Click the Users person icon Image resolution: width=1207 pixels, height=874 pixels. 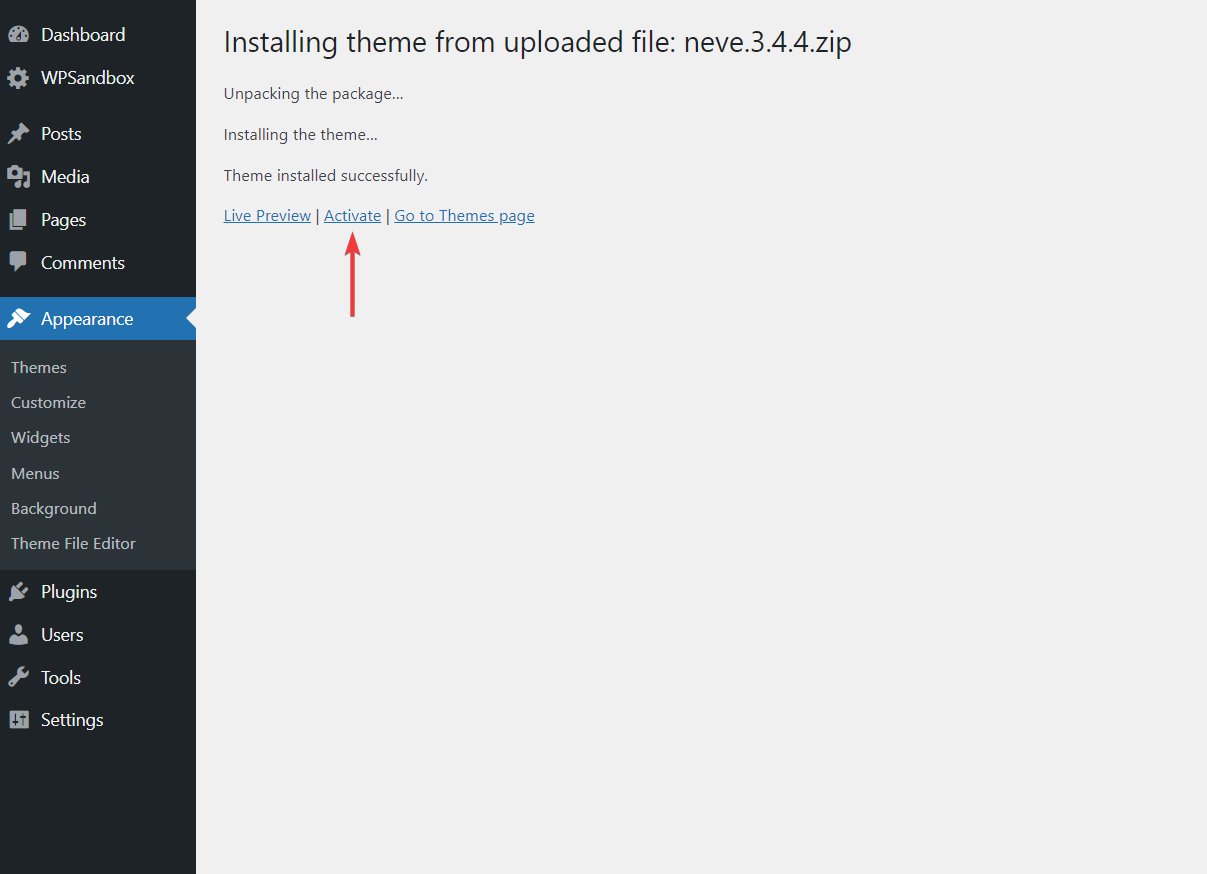21,634
